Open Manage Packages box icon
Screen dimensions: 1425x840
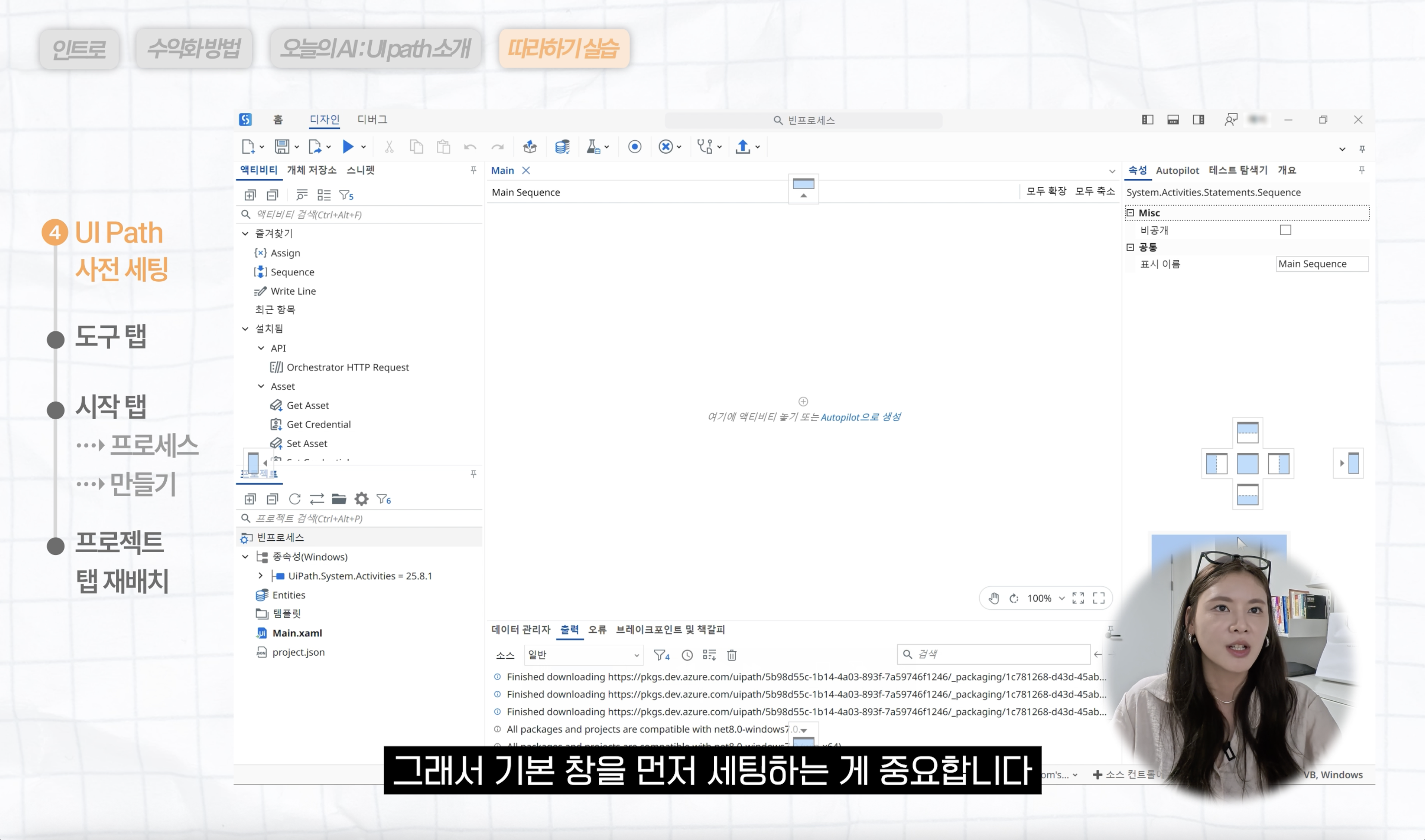(x=530, y=147)
